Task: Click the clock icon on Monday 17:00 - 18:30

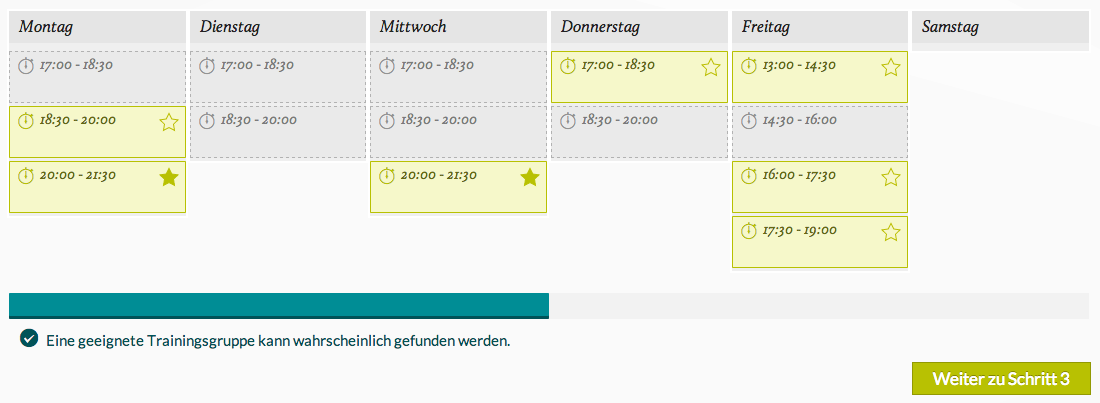Action: click(x=26, y=66)
